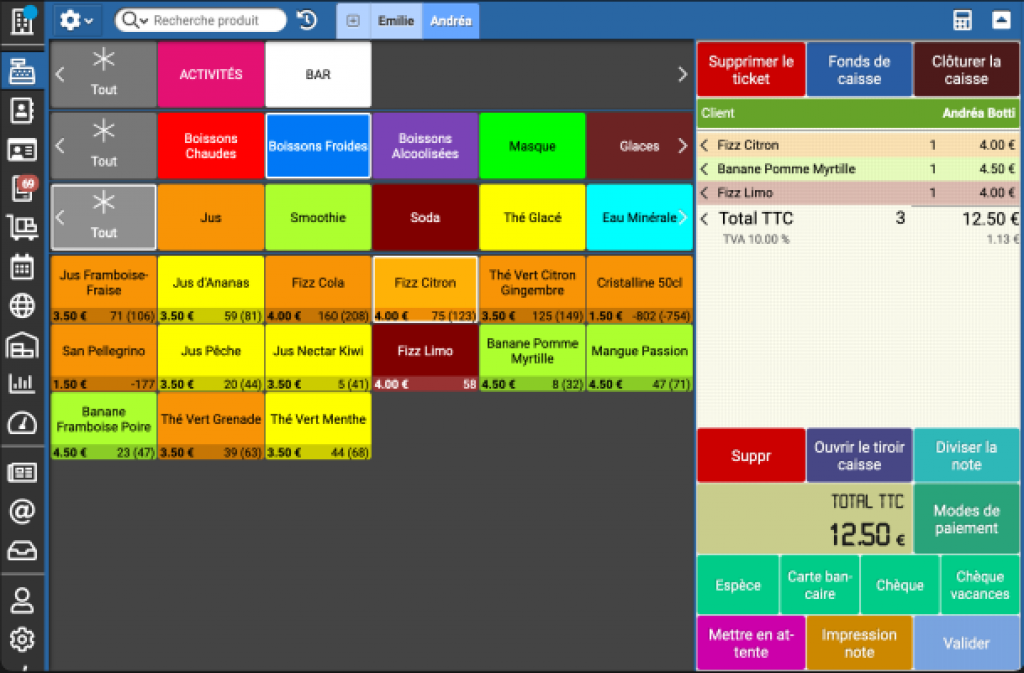1024x673 pixels.
Task: Click the Recherche produit search field
Action: click(x=208, y=20)
